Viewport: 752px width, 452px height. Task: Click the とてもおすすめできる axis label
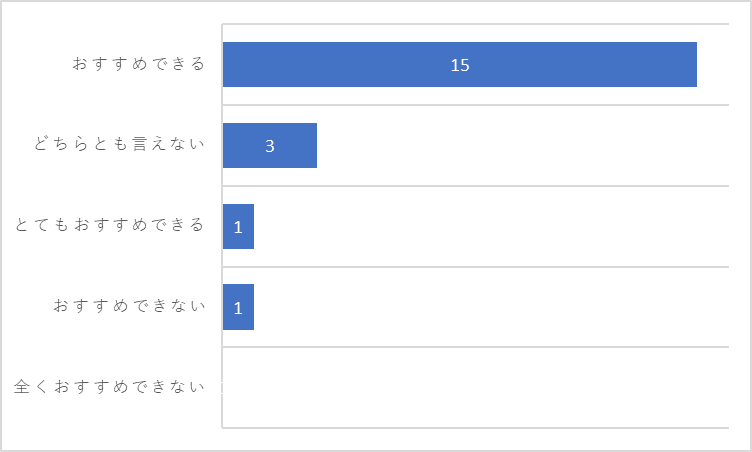tap(110, 225)
